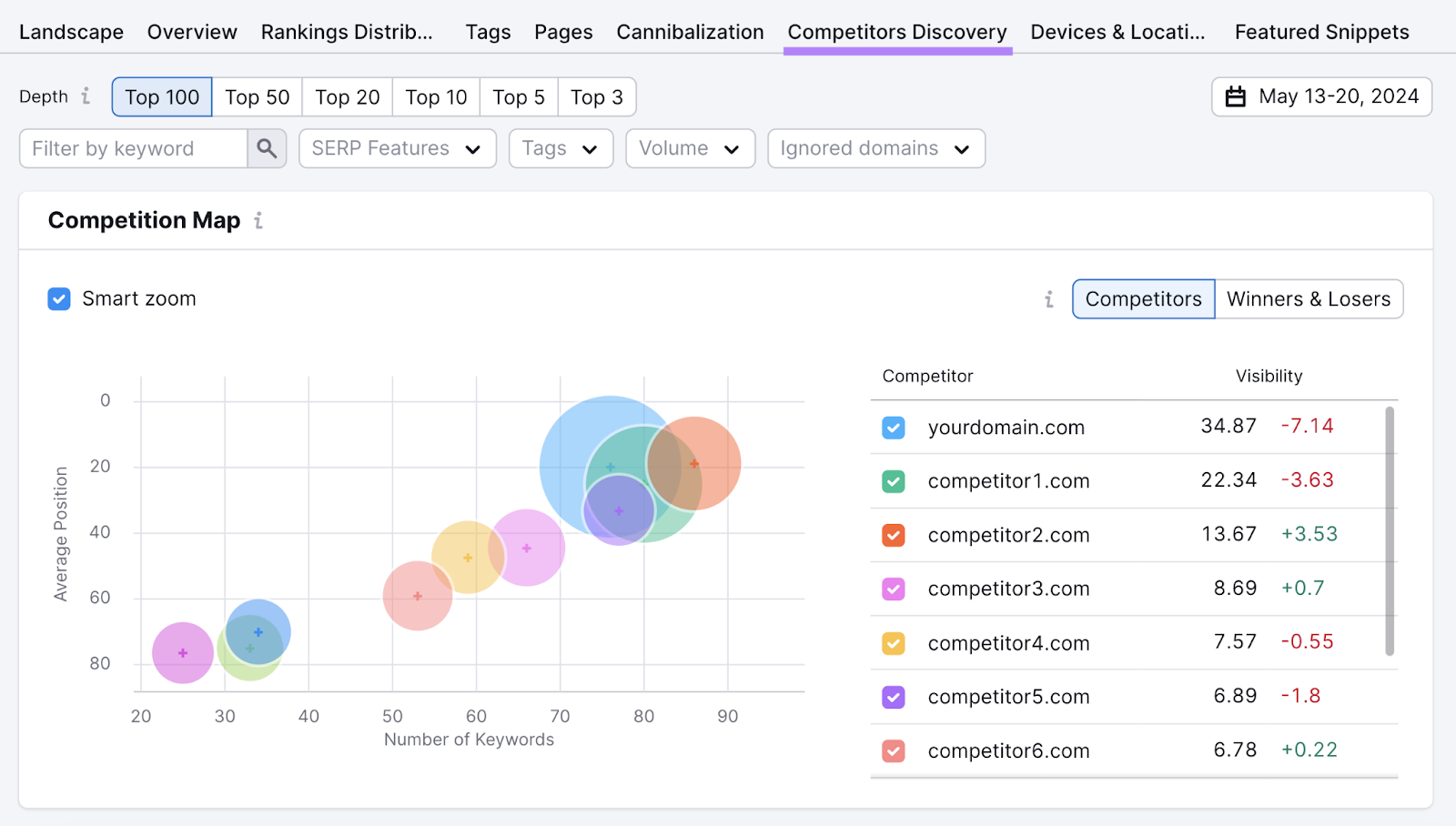Expand the Tags filter dropdown
This screenshot has width=1456, height=826.
pos(560,147)
